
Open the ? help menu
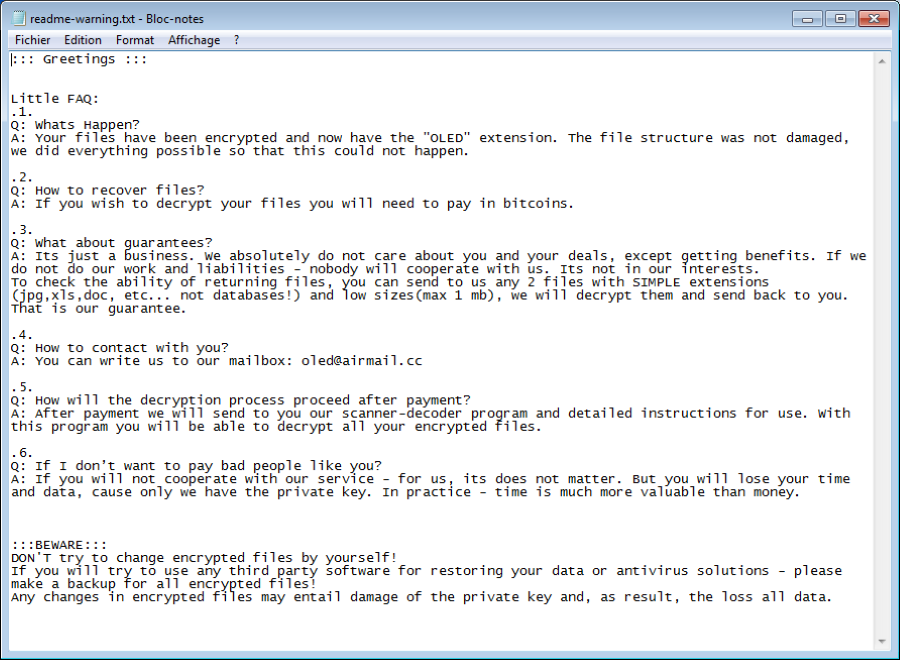tap(236, 40)
